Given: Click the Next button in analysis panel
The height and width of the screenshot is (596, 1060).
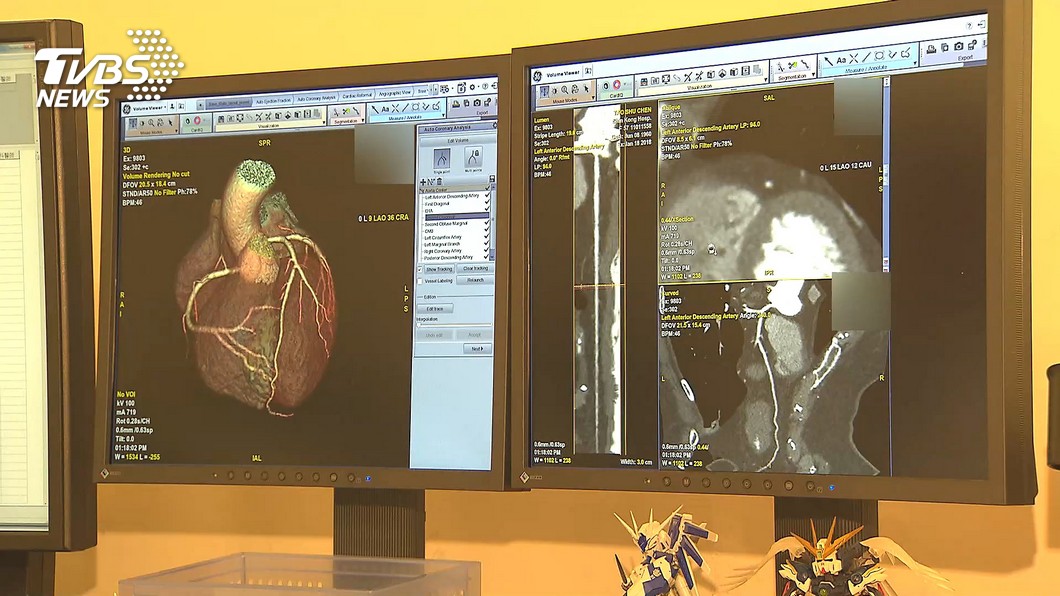Looking at the screenshot, I should pyautogui.click(x=477, y=349).
